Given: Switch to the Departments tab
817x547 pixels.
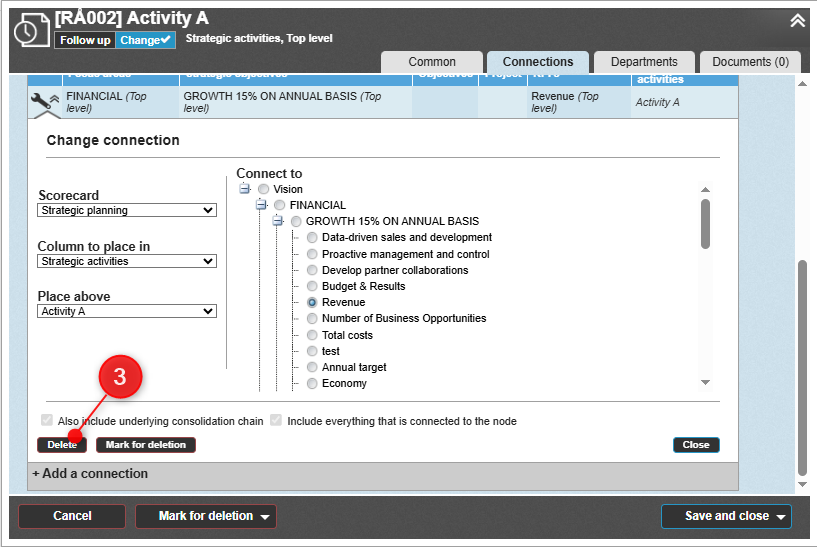Looking at the screenshot, I should (x=644, y=62).
